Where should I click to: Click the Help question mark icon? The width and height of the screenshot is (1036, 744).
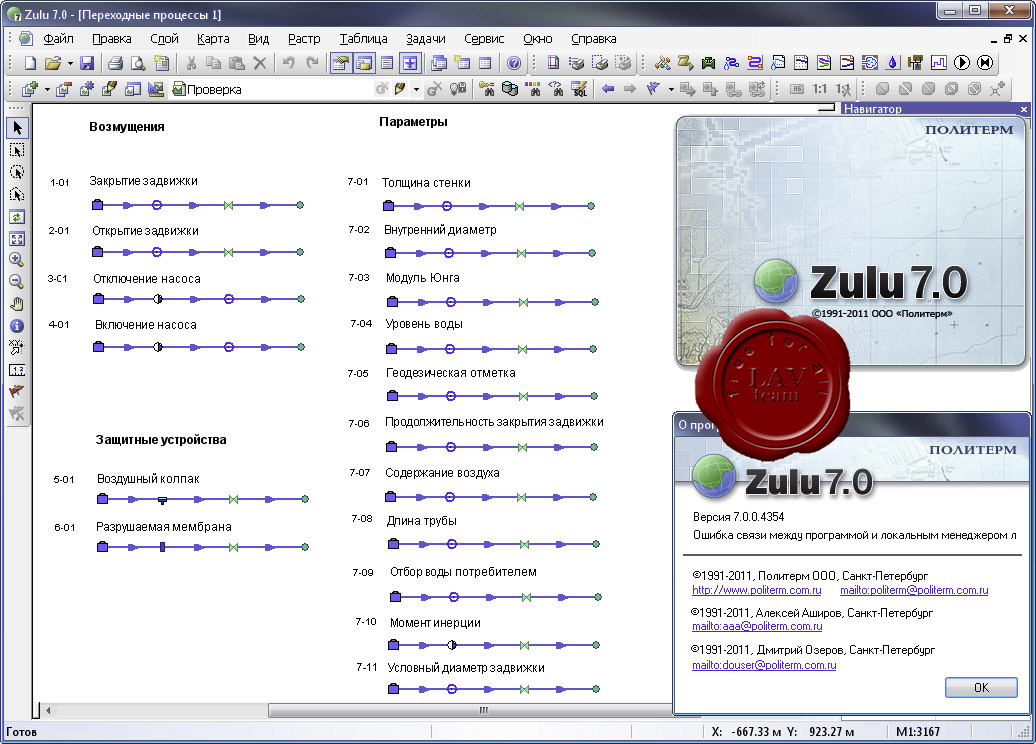coord(513,63)
